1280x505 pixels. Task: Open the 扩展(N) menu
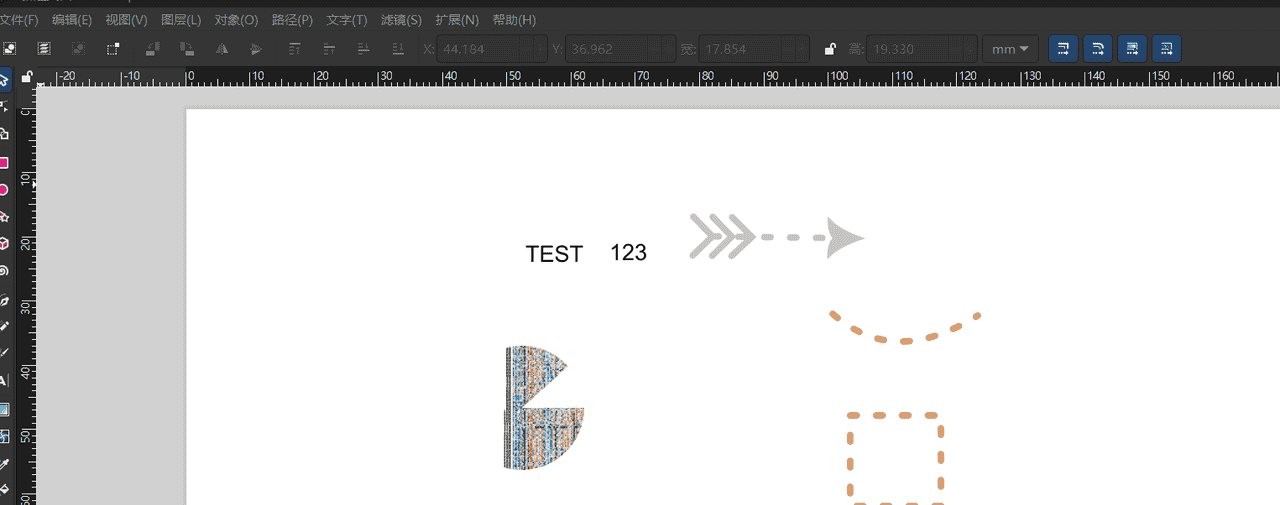point(457,20)
